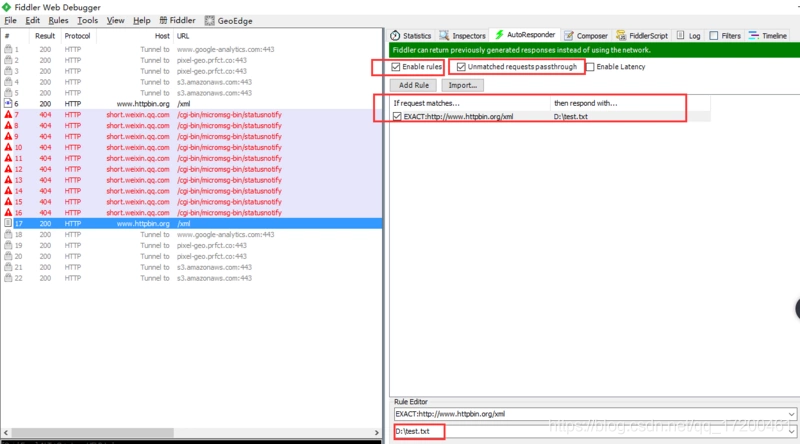
Task: Click the lock icon of session 4
Action: coord(8,82)
